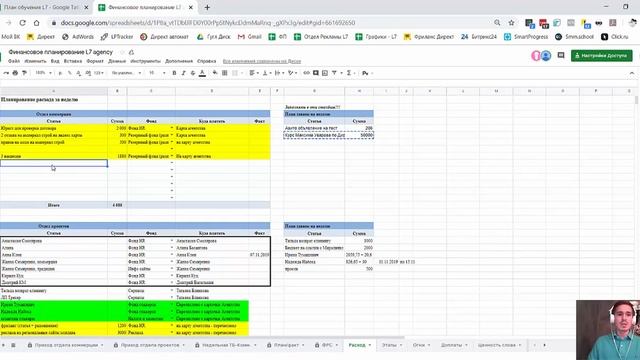Open the fill color picker
Screen dimensions: 640x360
coord(215,73)
